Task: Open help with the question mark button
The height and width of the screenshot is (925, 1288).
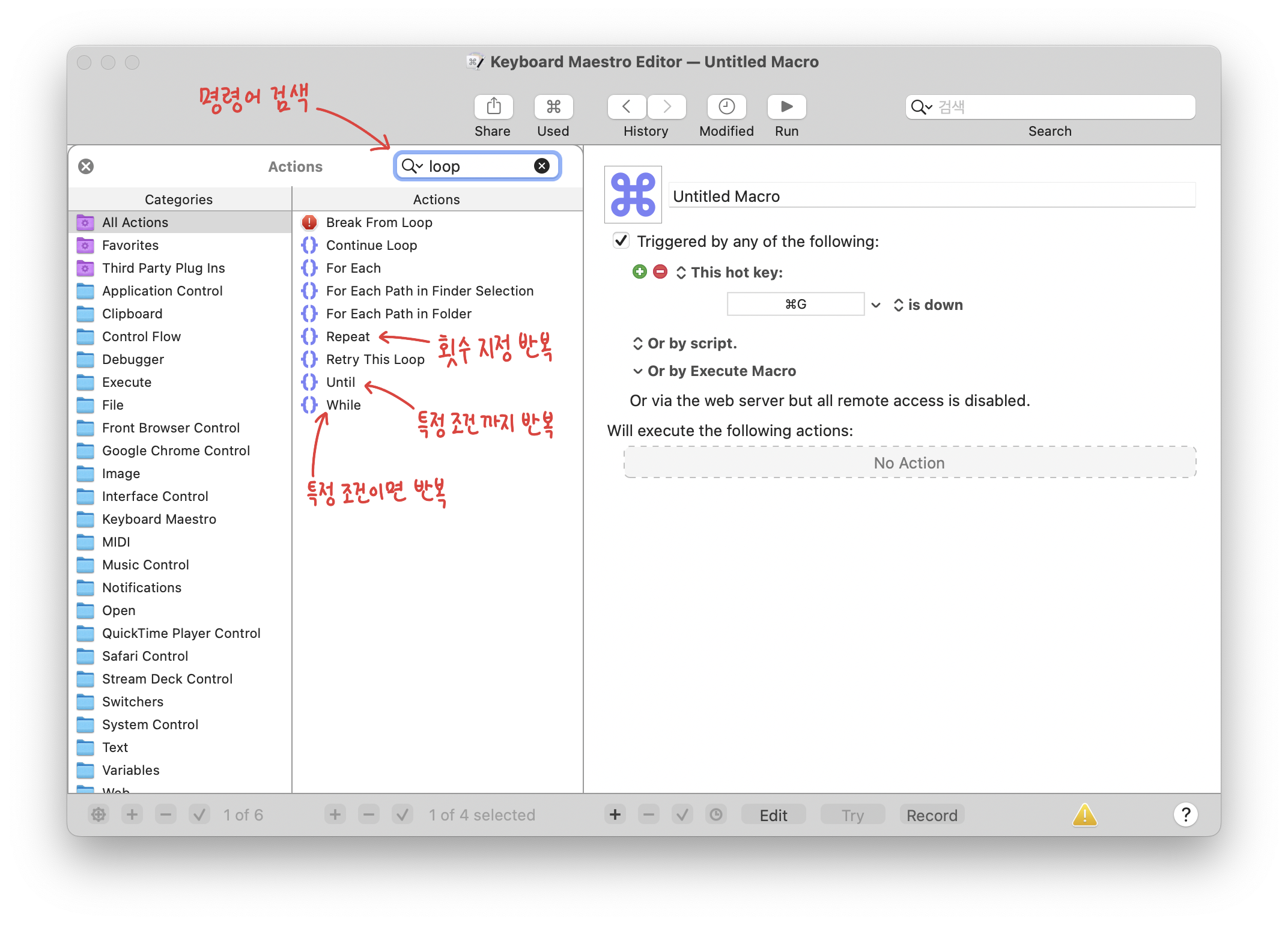Action: click(1186, 814)
